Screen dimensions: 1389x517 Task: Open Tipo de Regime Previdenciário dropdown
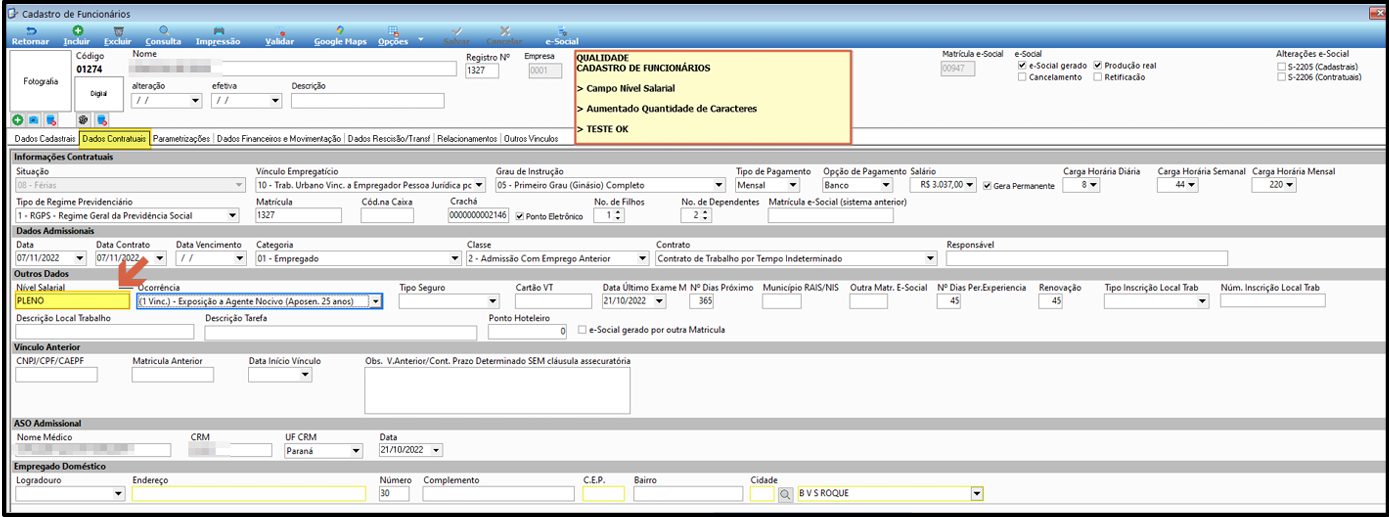point(232,215)
